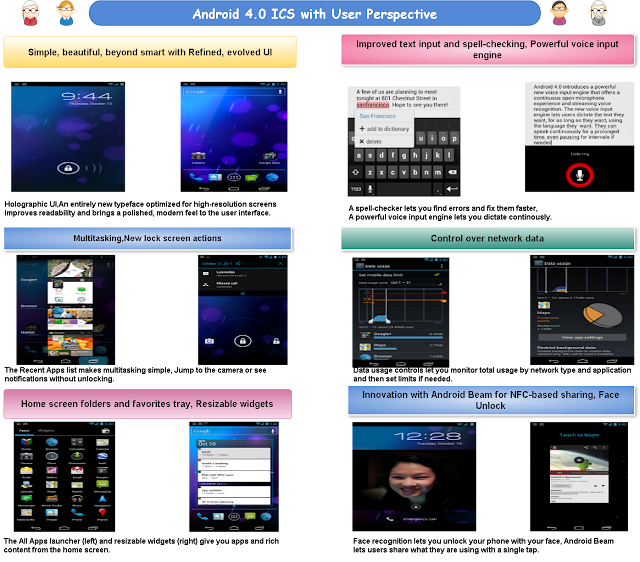Click the glasses-wearing avatar in the pink shirt

[559, 13]
